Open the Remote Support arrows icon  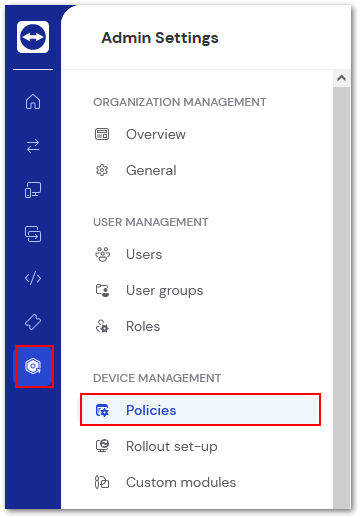click(x=33, y=146)
